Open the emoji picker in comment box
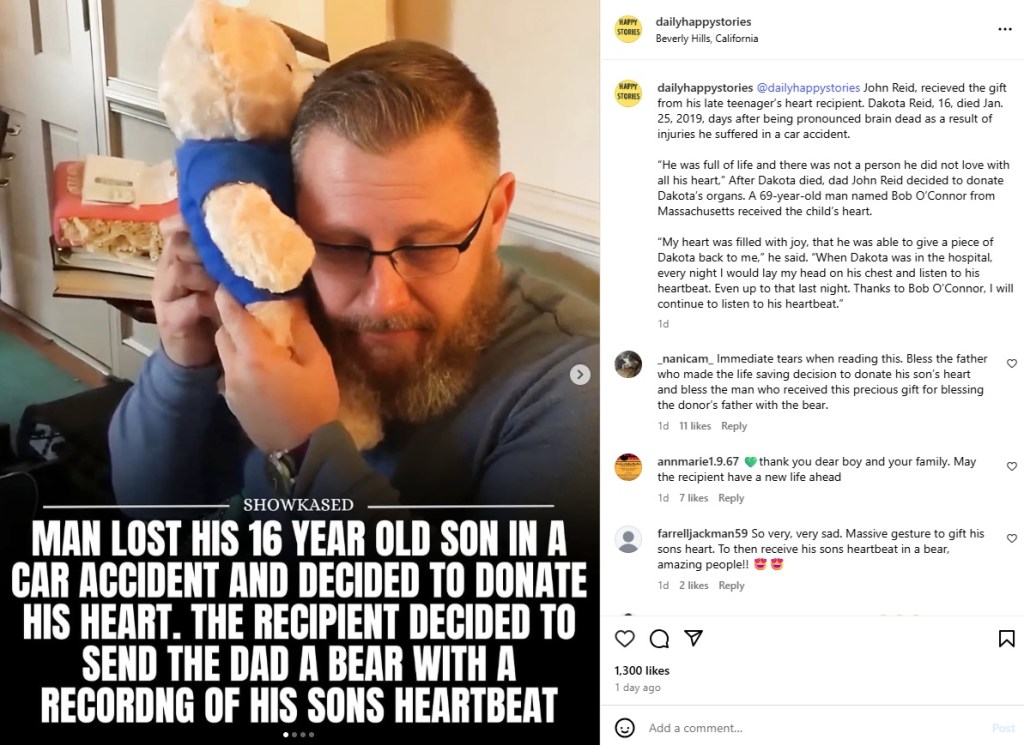Viewport: 1024px width, 745px height. pyautogui.click(x=625, y=727)
